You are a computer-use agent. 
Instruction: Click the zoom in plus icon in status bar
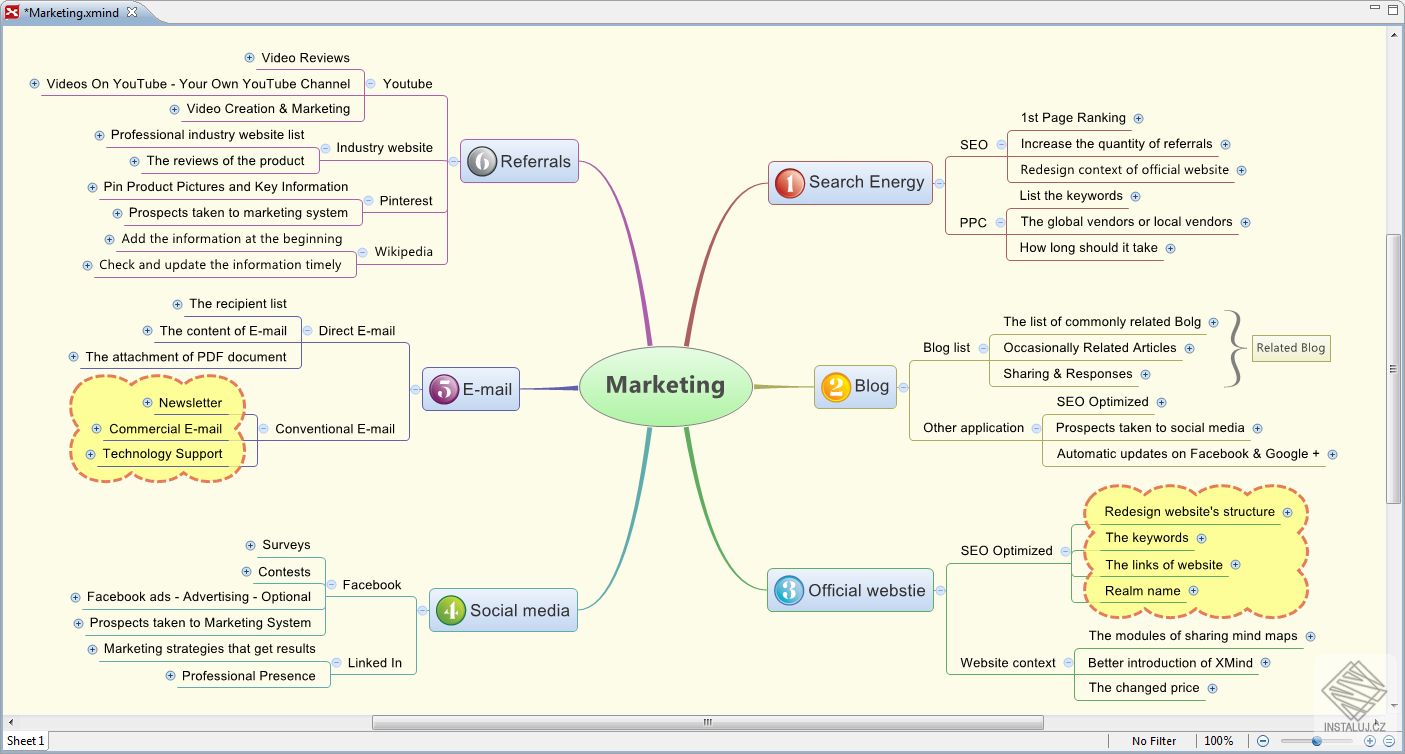1369,741
